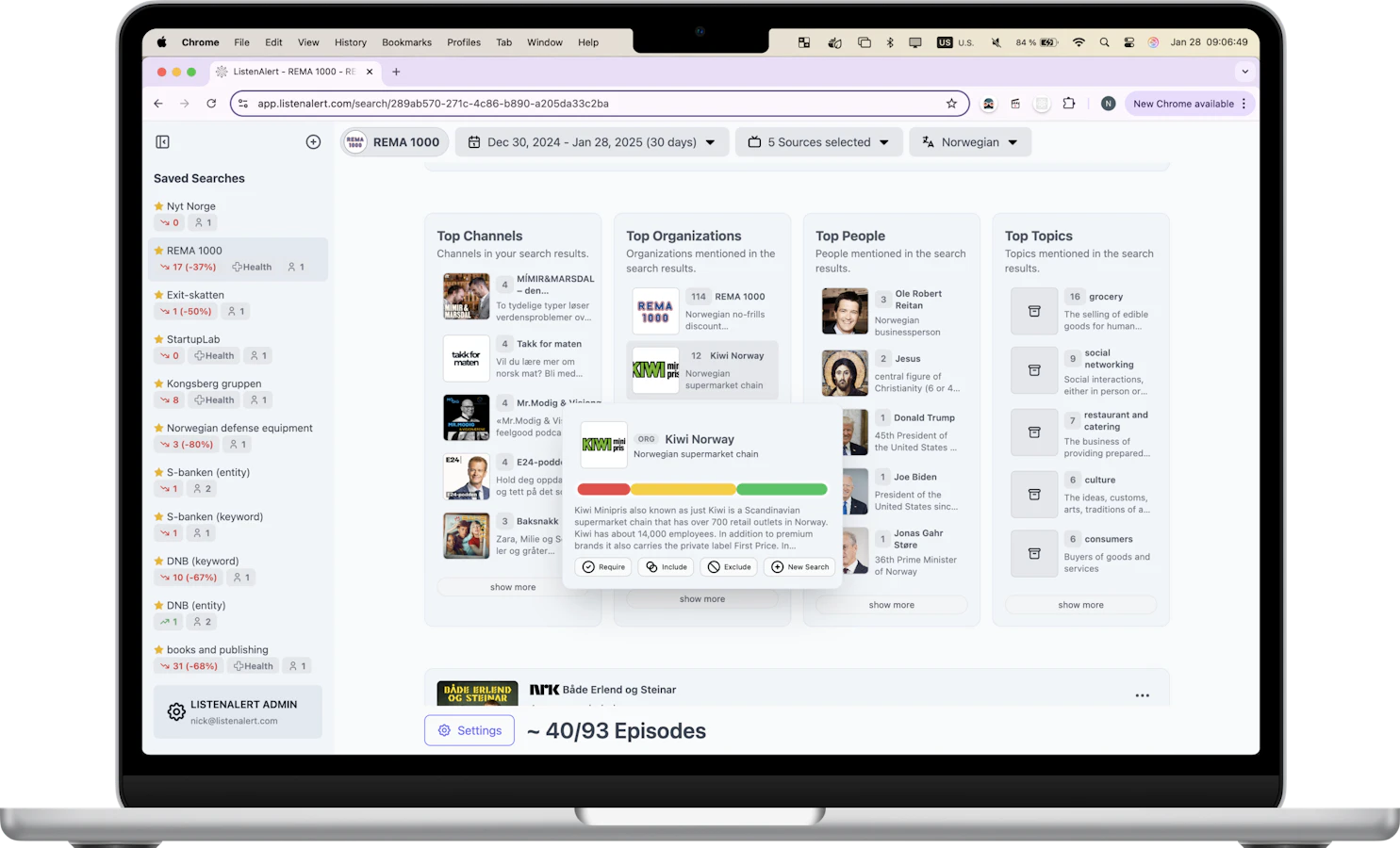Click the yellow neutral sentiment bar segment

coord(684,489)
